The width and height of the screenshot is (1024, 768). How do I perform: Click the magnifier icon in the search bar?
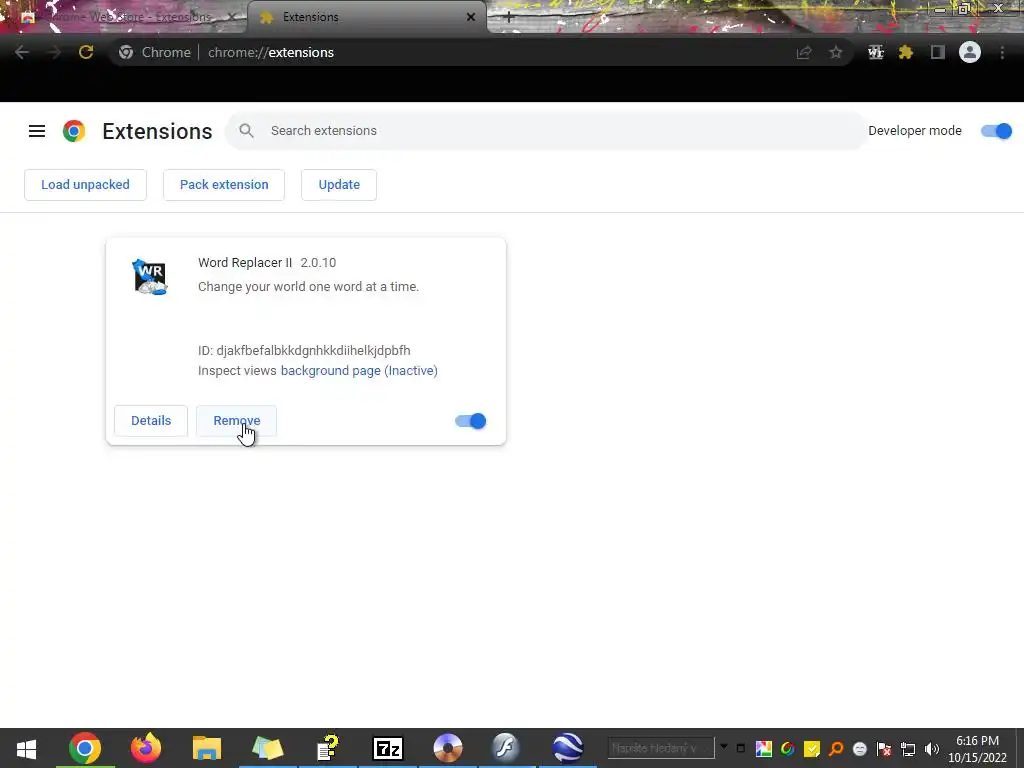[246, 131]
